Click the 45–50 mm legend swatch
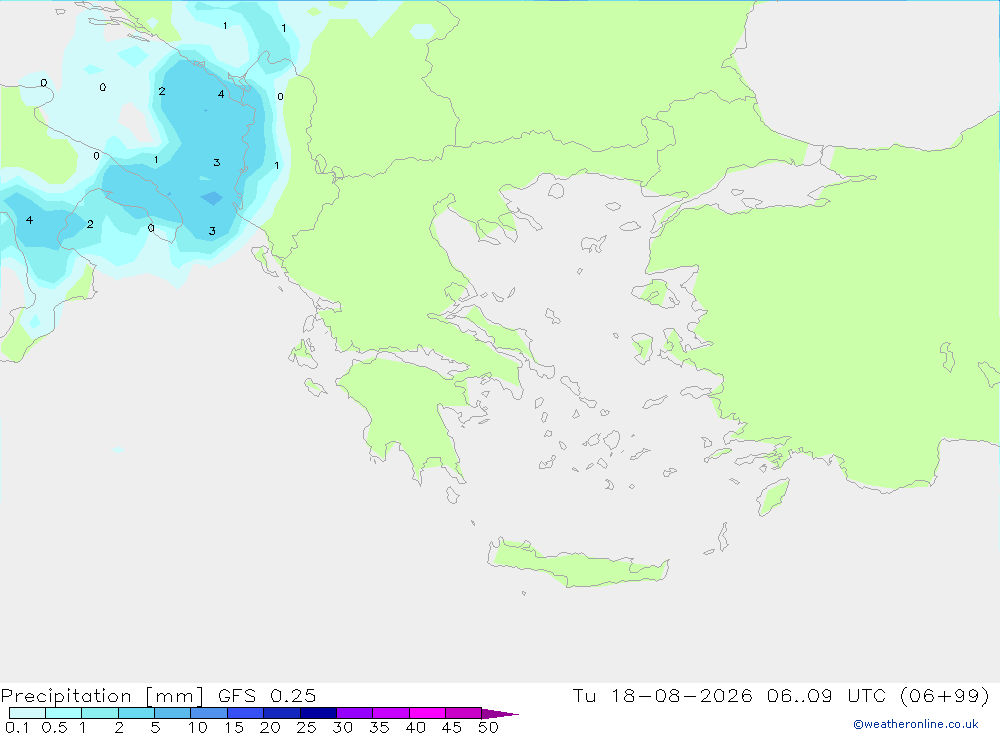 [464, 713]
